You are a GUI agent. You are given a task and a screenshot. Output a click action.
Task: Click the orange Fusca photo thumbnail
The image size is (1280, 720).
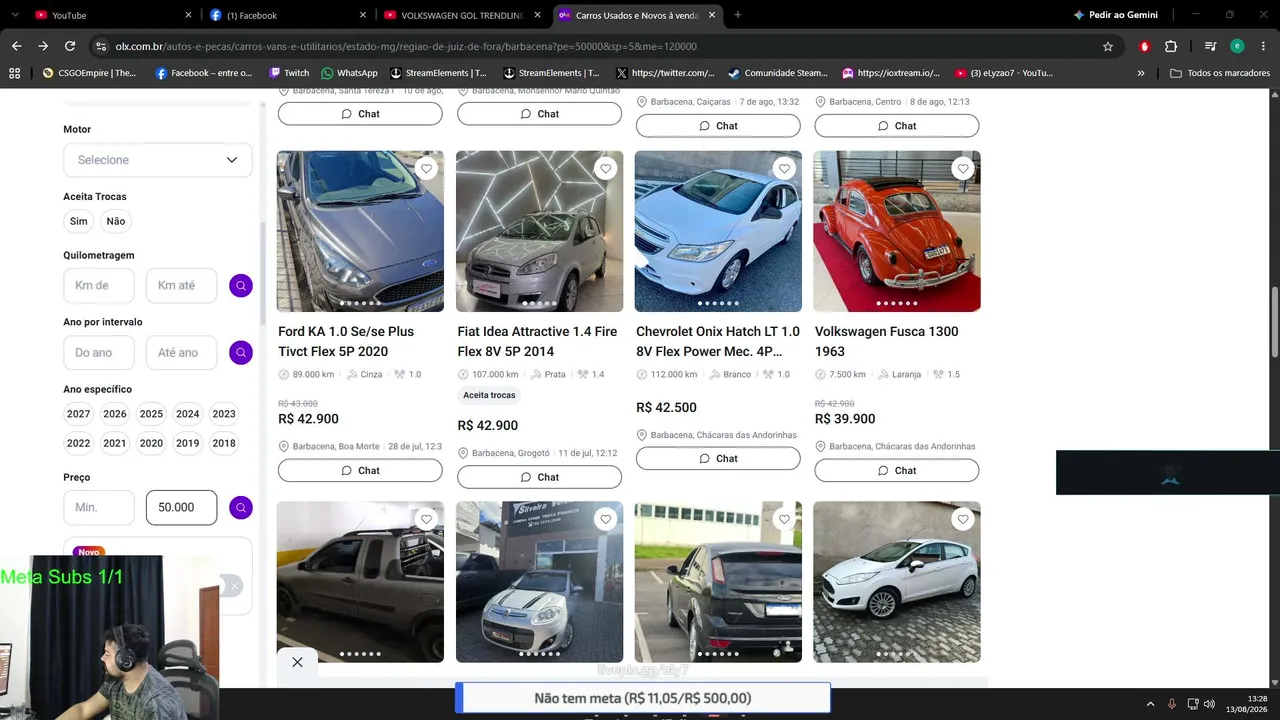pyautogui.click(x=897, y=231)
